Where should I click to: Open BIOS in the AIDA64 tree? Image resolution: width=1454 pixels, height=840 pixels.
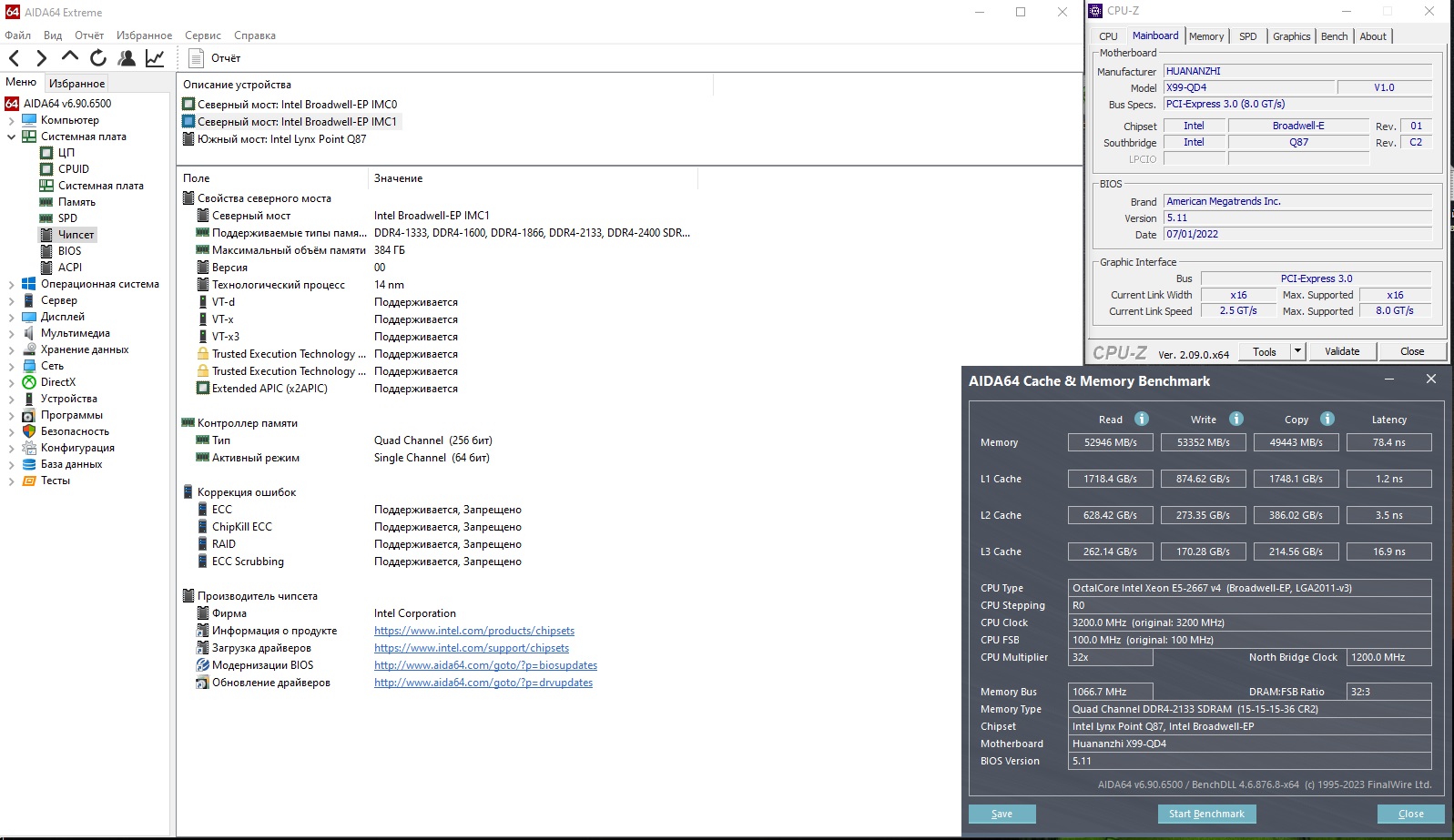tap(69, 251)
